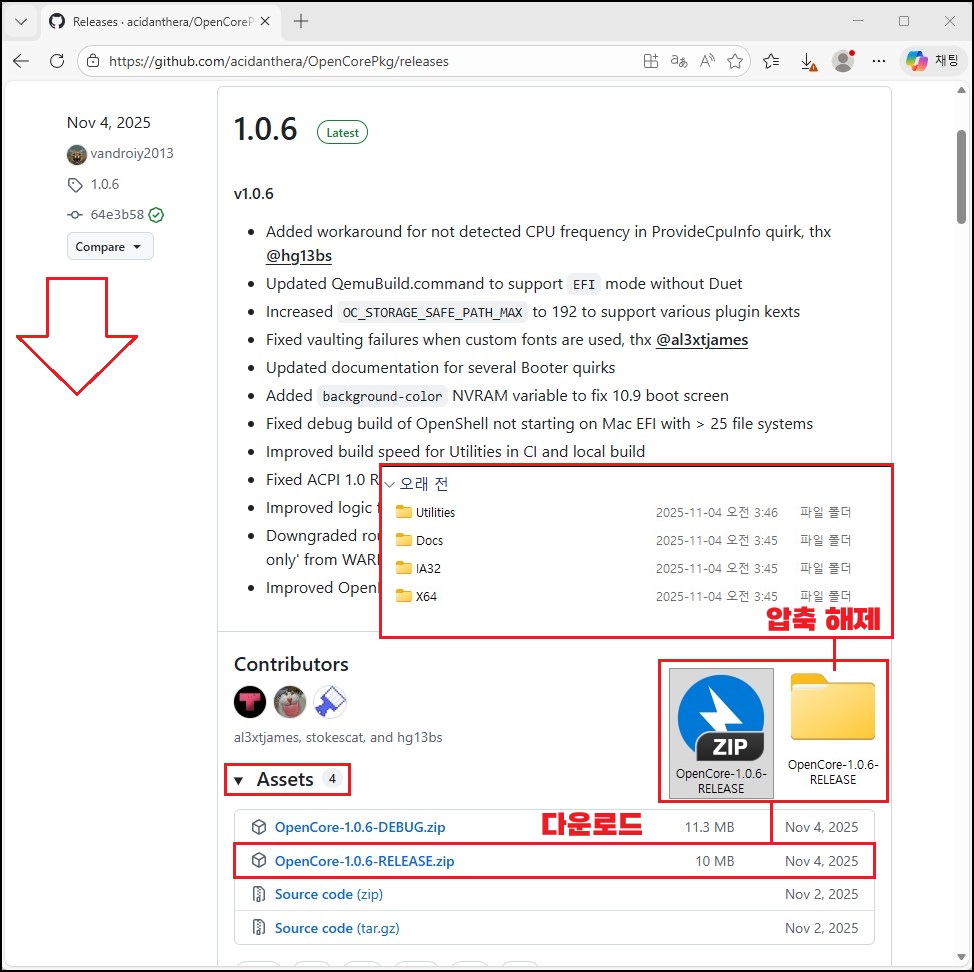Download OpenCore-1.0.6-RELEASE.zip
Viewport: 974px width, 972px height.
click(x=364, y=861)
